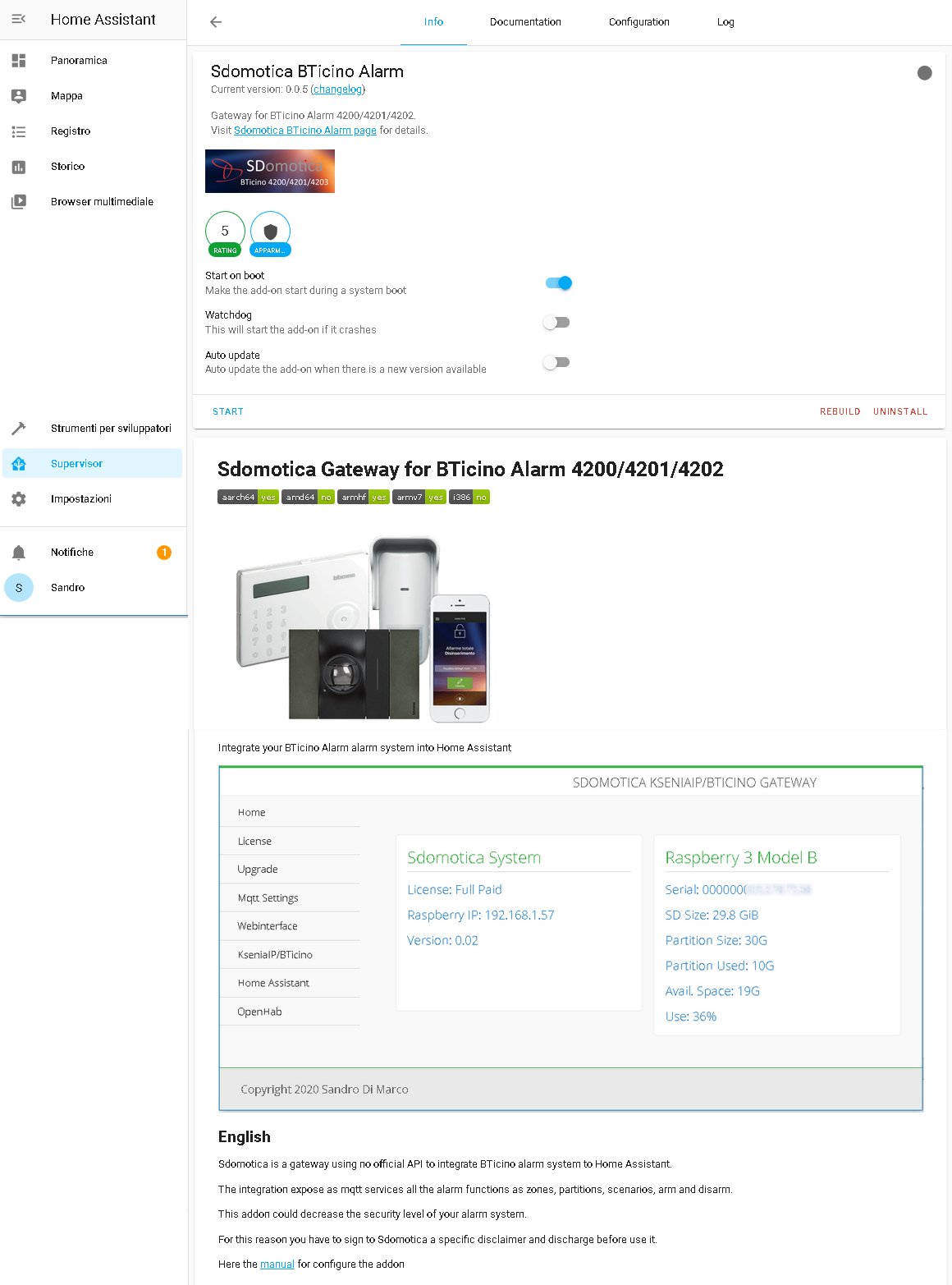
Task: Click the AppArmor shield badge
Action: click(271, 234)
